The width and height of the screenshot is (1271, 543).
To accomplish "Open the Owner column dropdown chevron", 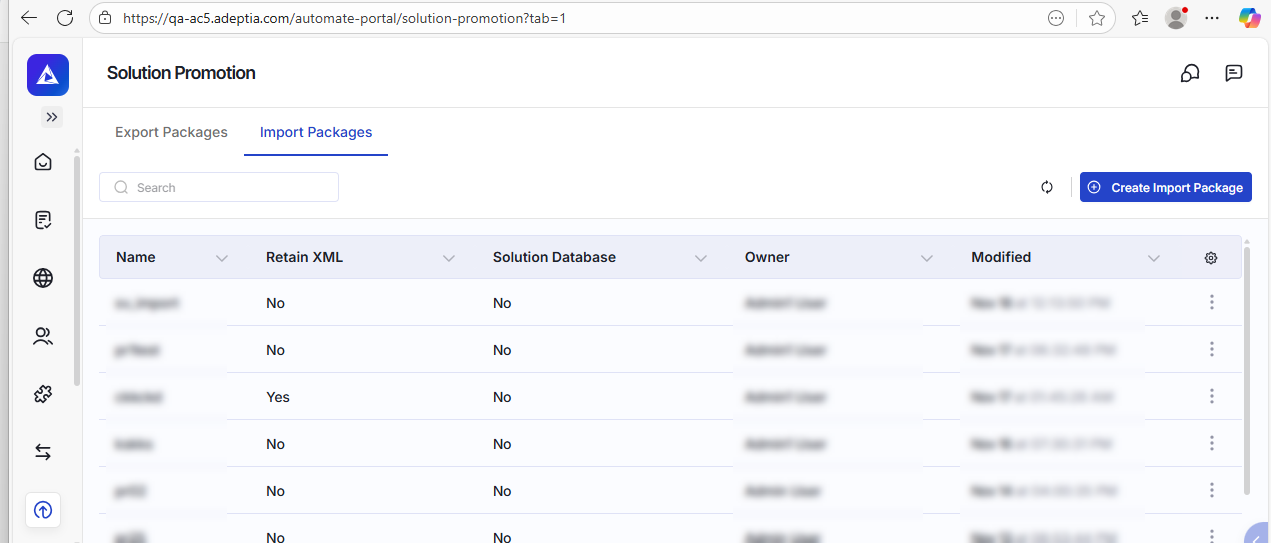I will tap(927, 258).
